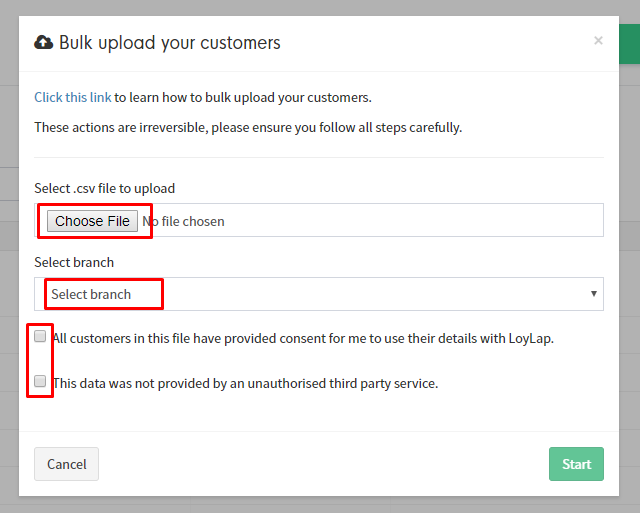Screen dimensions: 640x513
Task: Click the empty right side of the file input
Action: click(x=414, y=220)
